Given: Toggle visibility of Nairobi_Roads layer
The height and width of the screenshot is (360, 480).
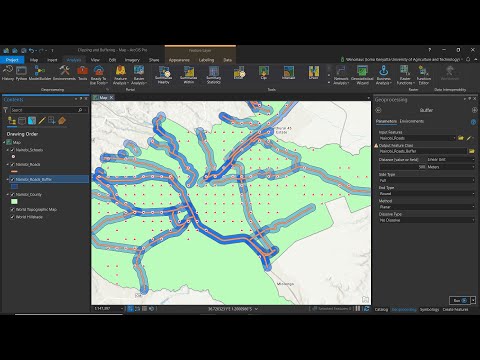Looking at the screenshot, I should click(x=13, y=164).
